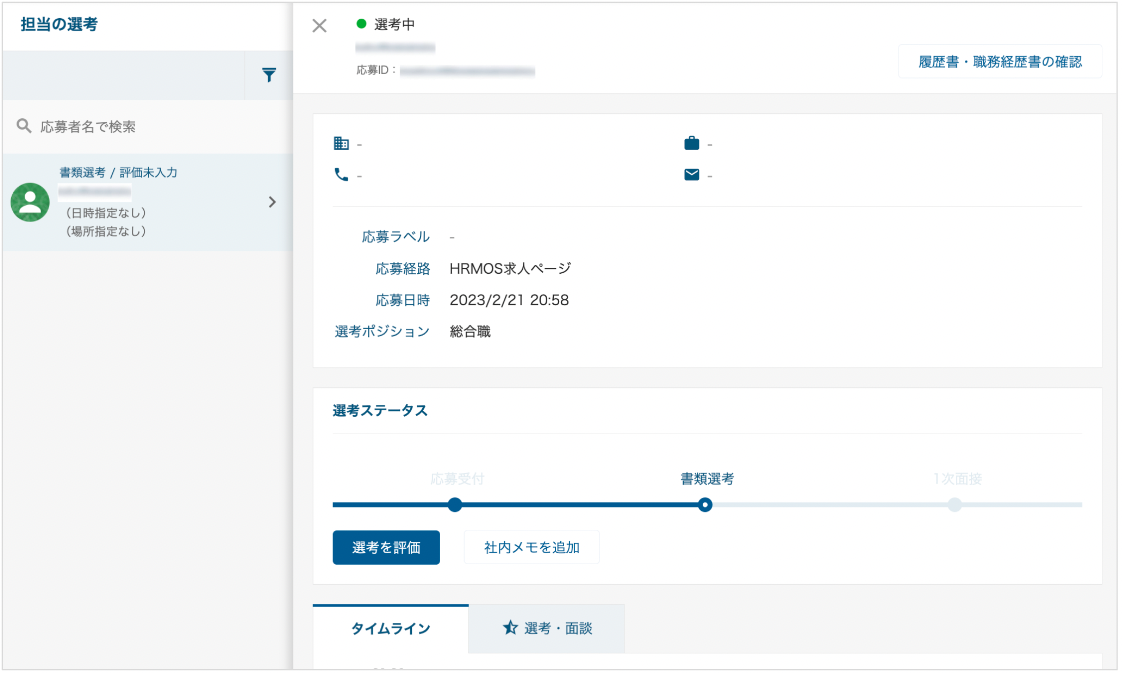Open 履歴書・職務経歴書の確認
Viewport: 1122px width, 673px height.
pyautogui.click(x=1000, y=62)
